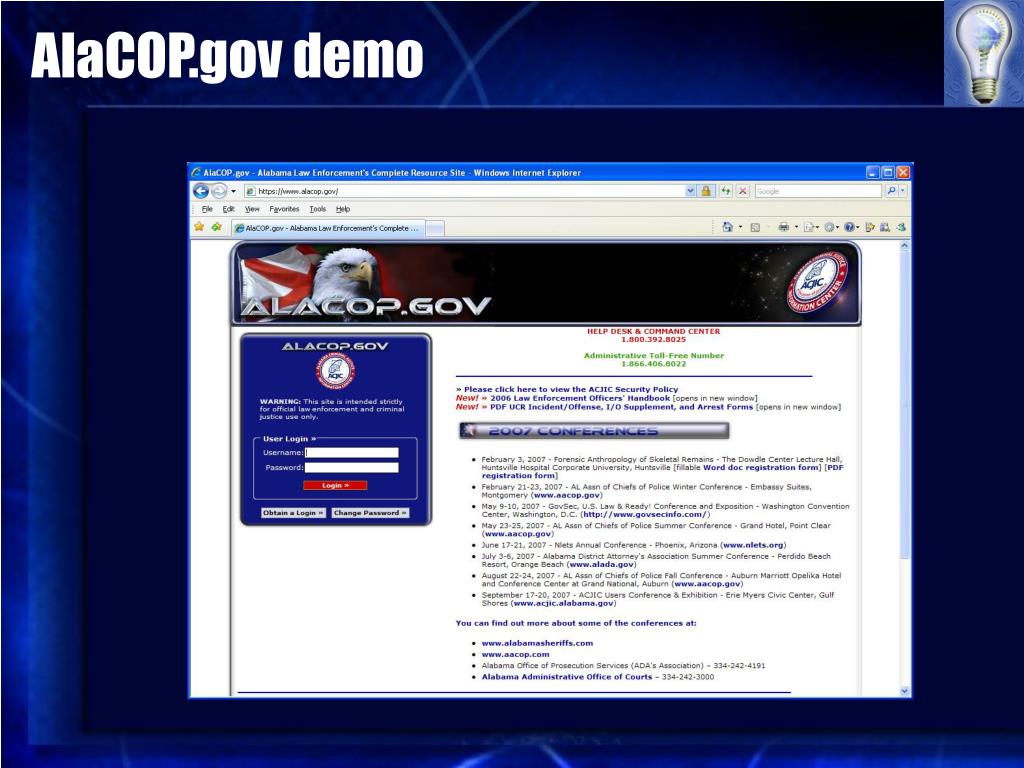Click the 2007 Conferences banner heading
Screen dimensions: 1024x768
tap(594, 430)
